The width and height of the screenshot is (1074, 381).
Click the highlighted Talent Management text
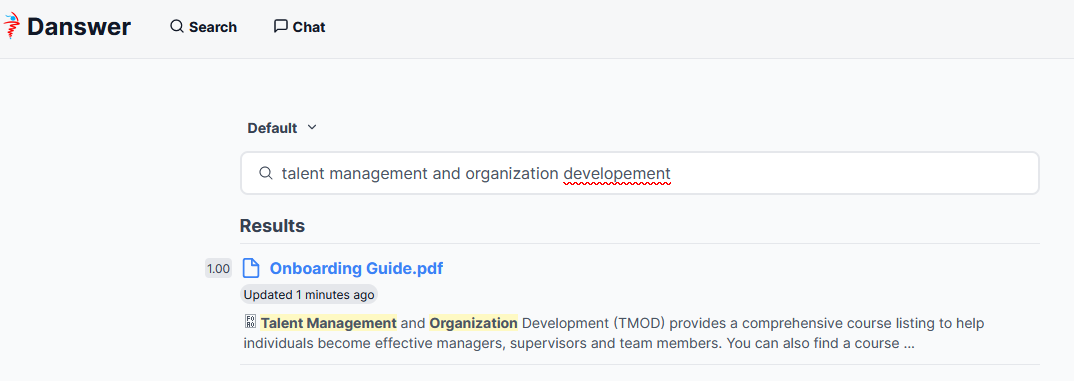(x=329, y=323)
